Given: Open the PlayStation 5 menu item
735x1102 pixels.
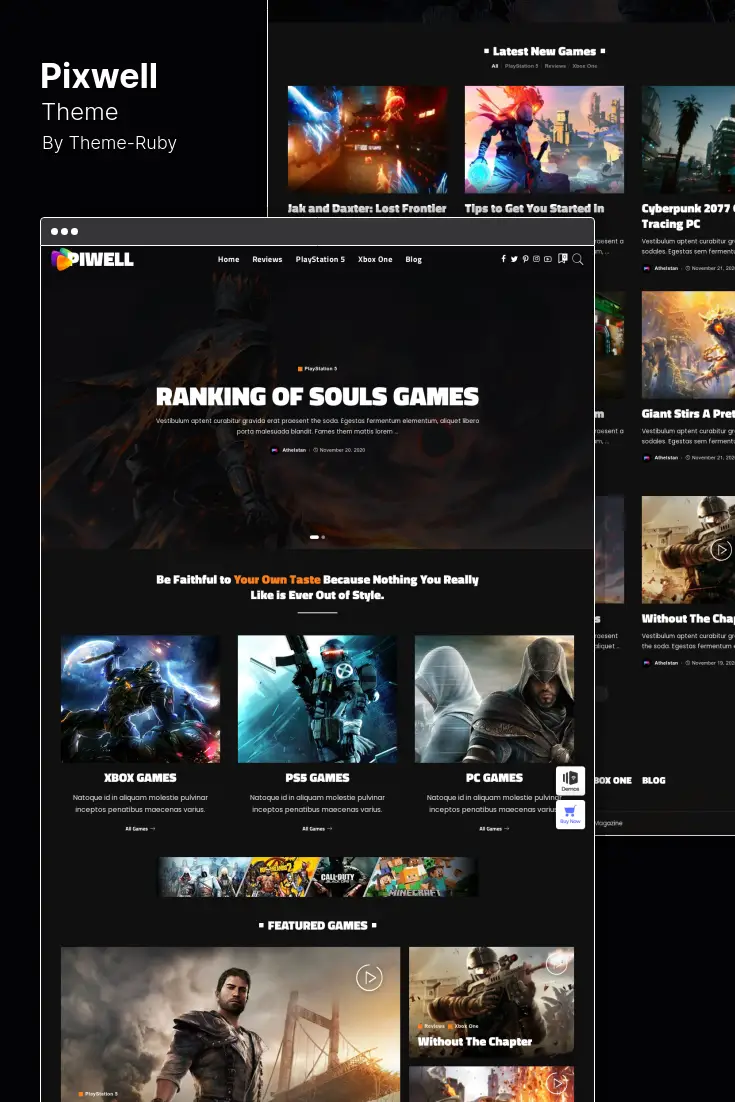Looking at the screenshot, I should (x=320, y=259).
